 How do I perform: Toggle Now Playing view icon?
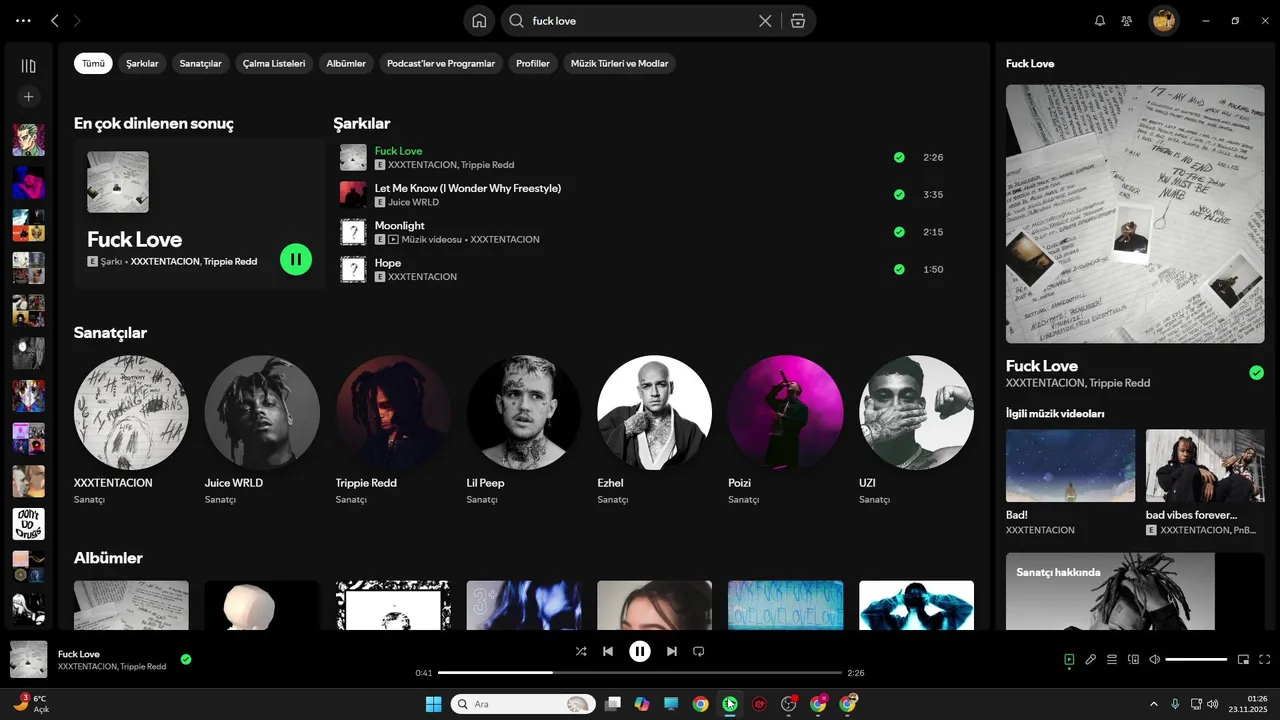[x=1069, y=659]
